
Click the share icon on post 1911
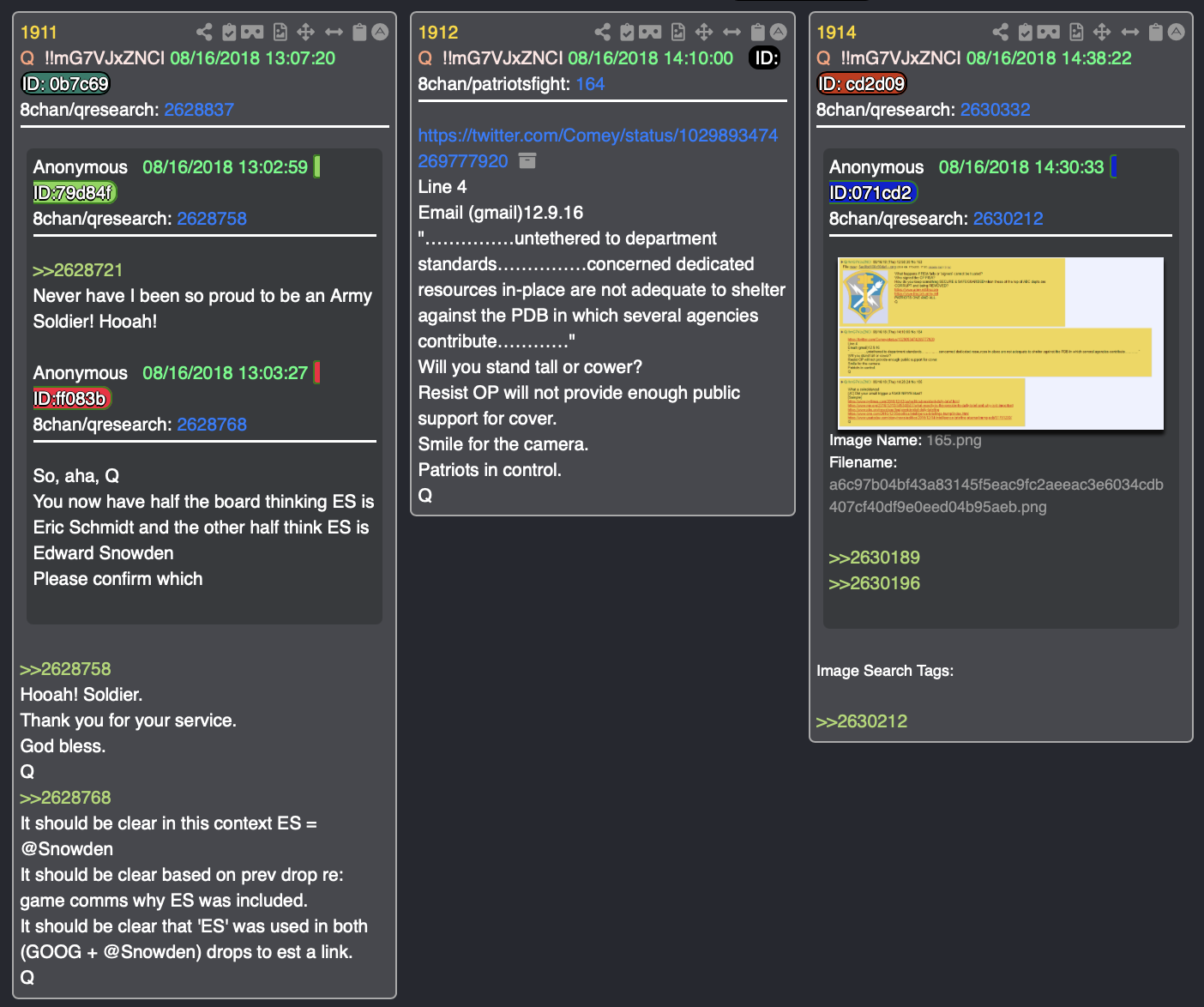pos(204,33)
